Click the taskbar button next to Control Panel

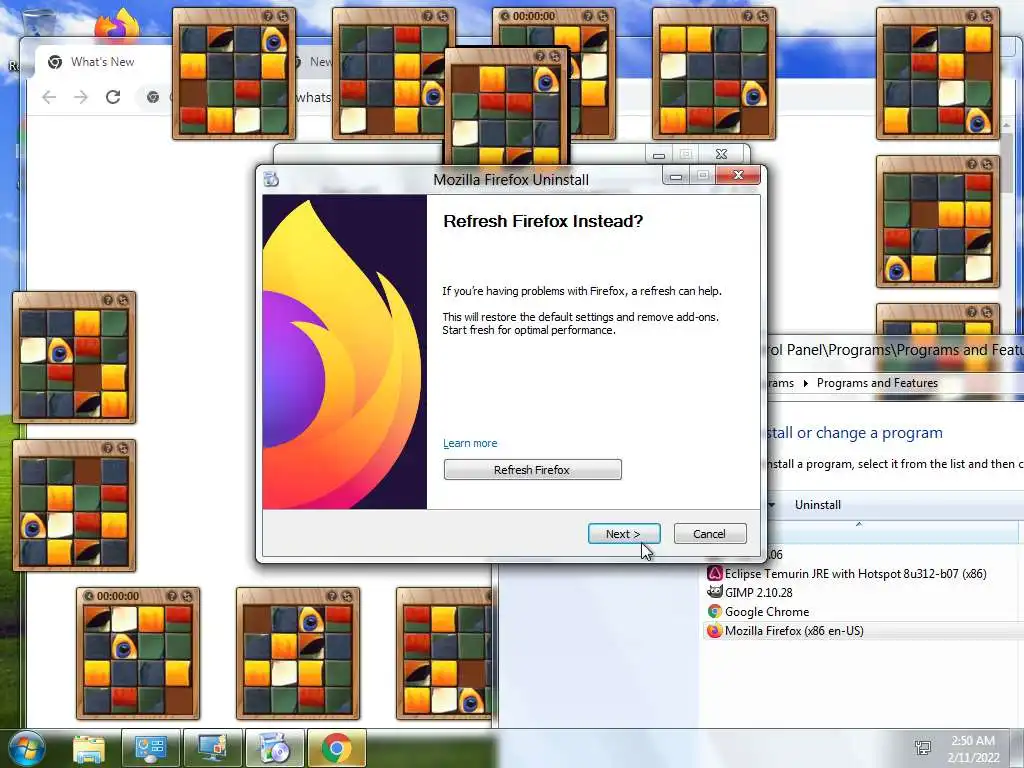point(213,748)
